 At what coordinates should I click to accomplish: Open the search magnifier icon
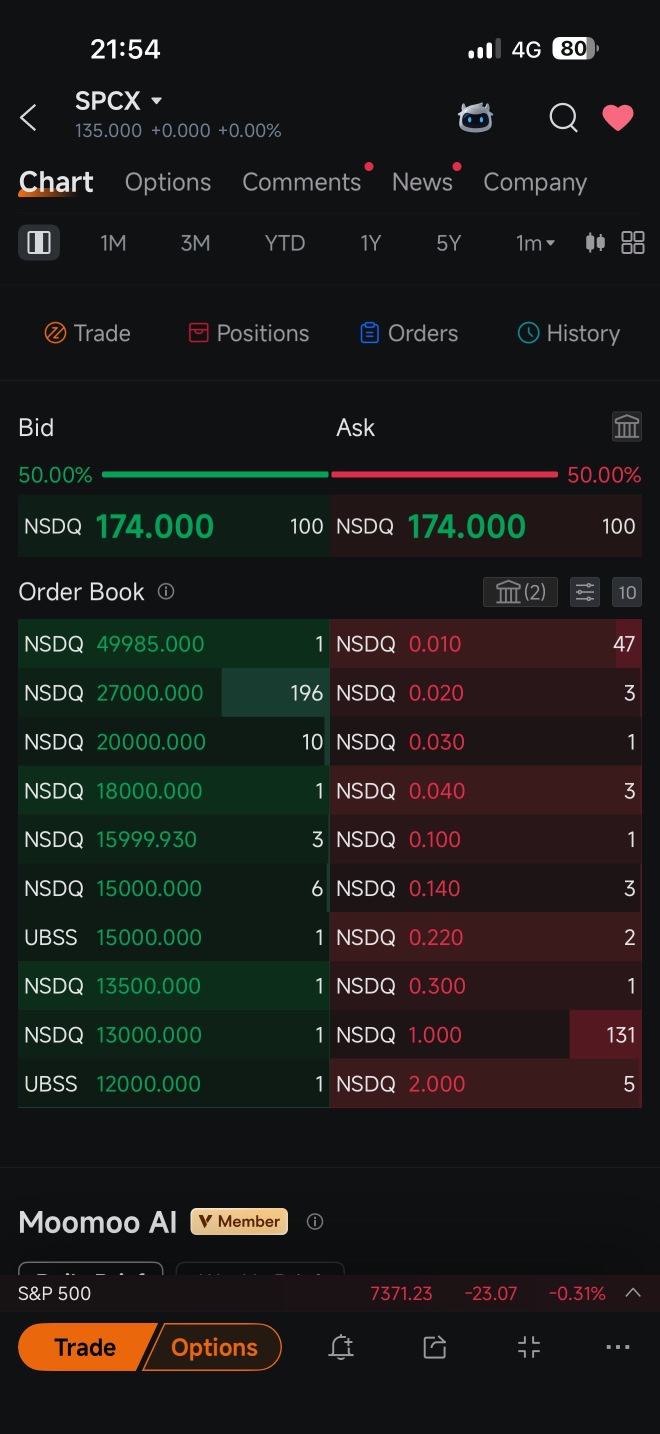click(564, 118)
